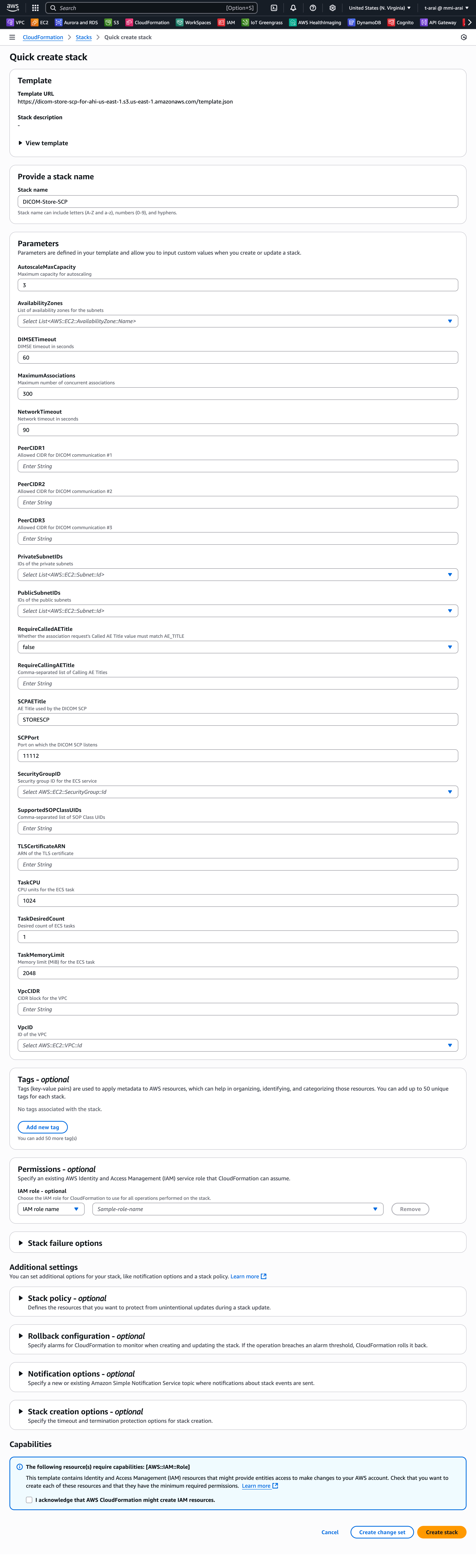Open the AvailabilityZones selection dropdown
The width and height of the screenshot is (476, 1568).
pyautogui.click(x=237, y=321)
